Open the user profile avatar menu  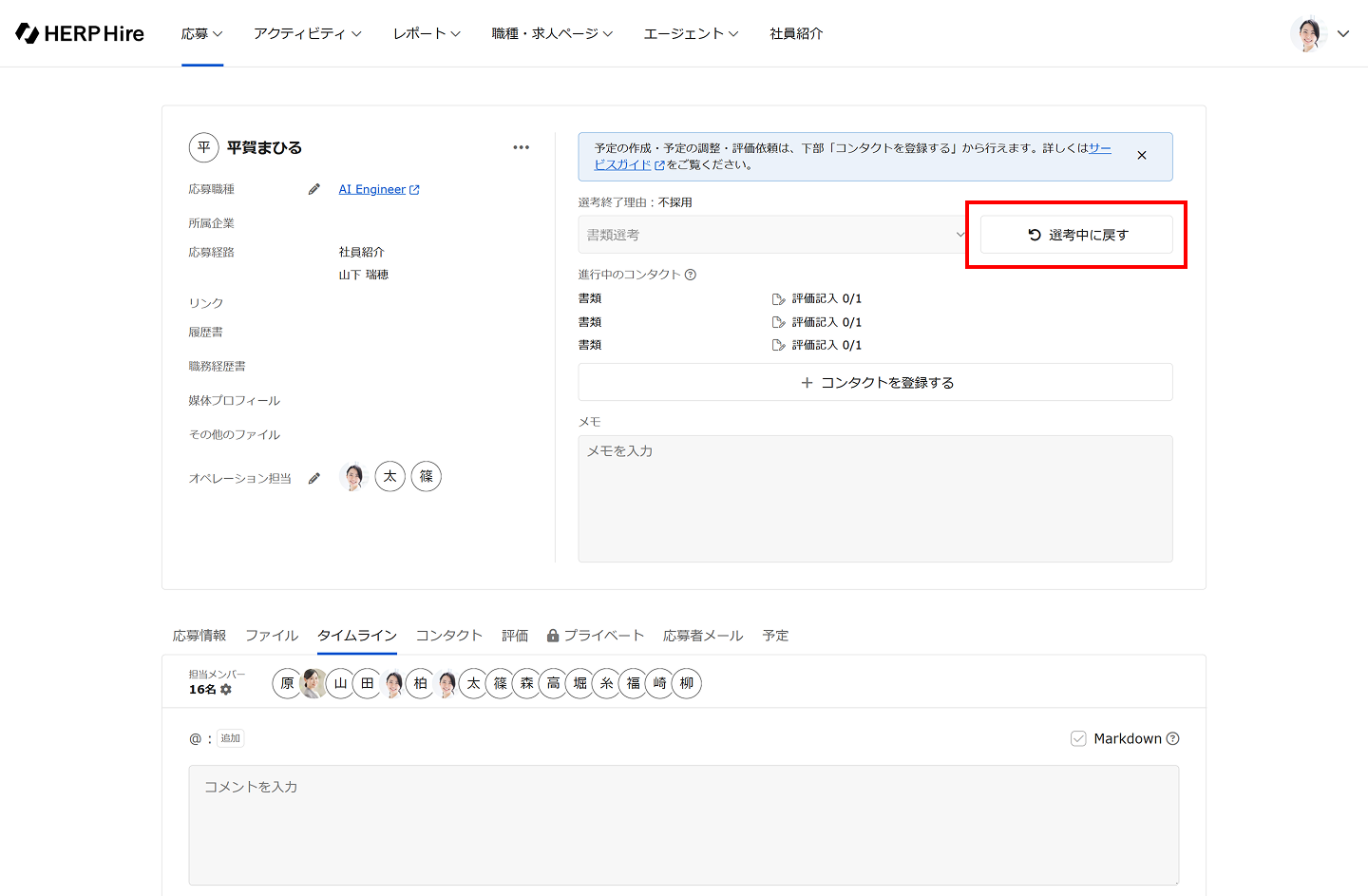tap(1319, 33)
